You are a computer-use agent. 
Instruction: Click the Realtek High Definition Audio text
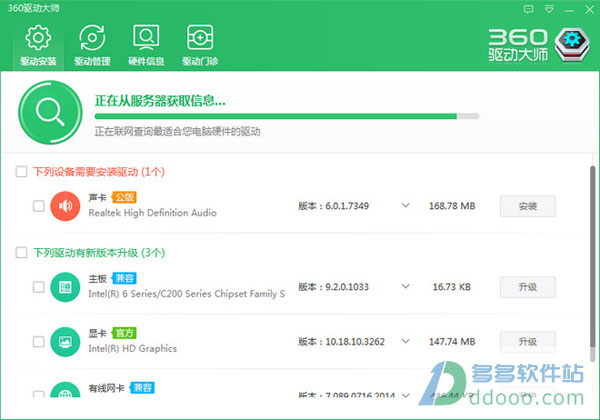coord(152,213)
